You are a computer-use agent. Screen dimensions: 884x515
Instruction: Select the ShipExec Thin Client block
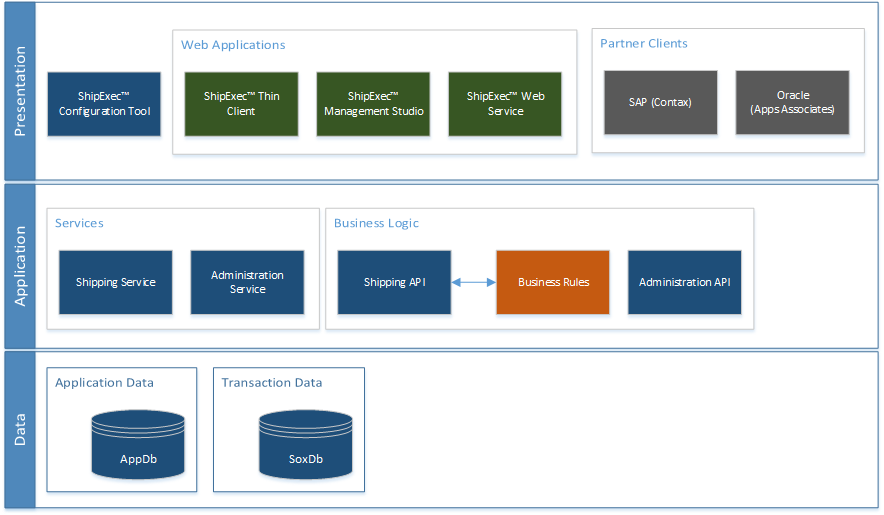[241, 104]
